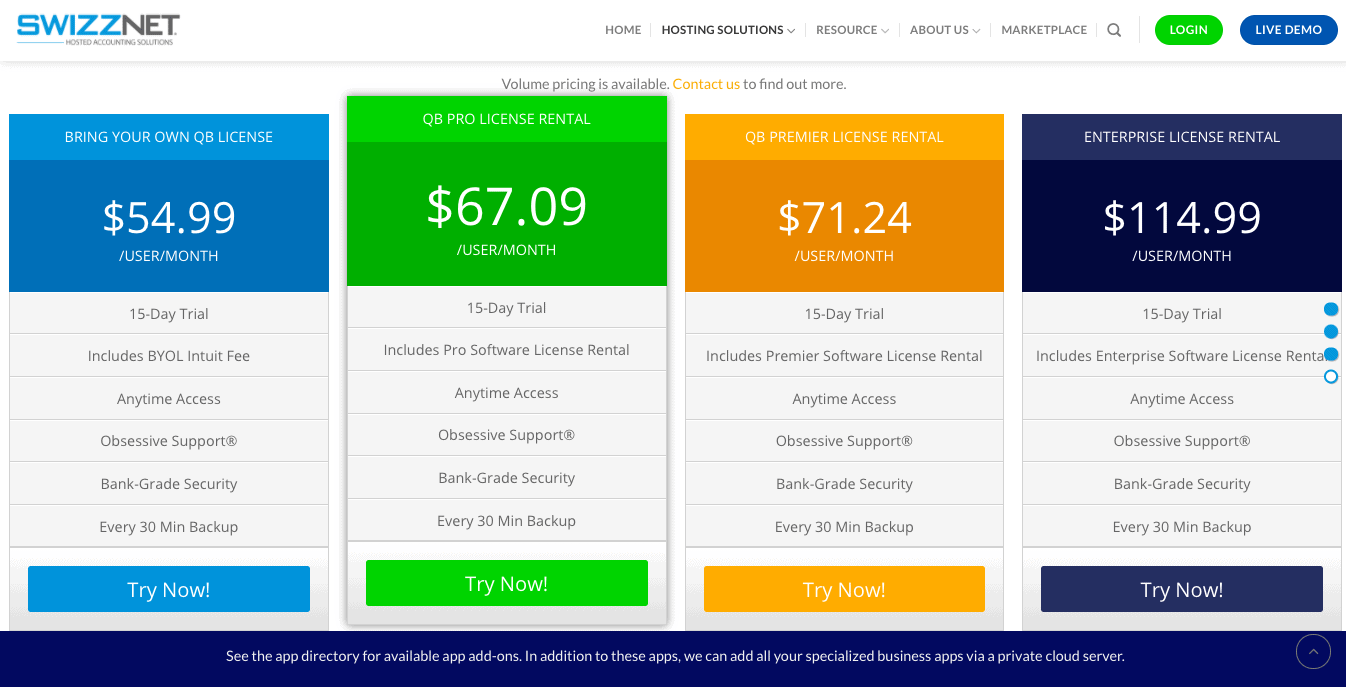
Task: Click Bank-Grade Security in the Enterprise plan
Action: (1182, 484)
